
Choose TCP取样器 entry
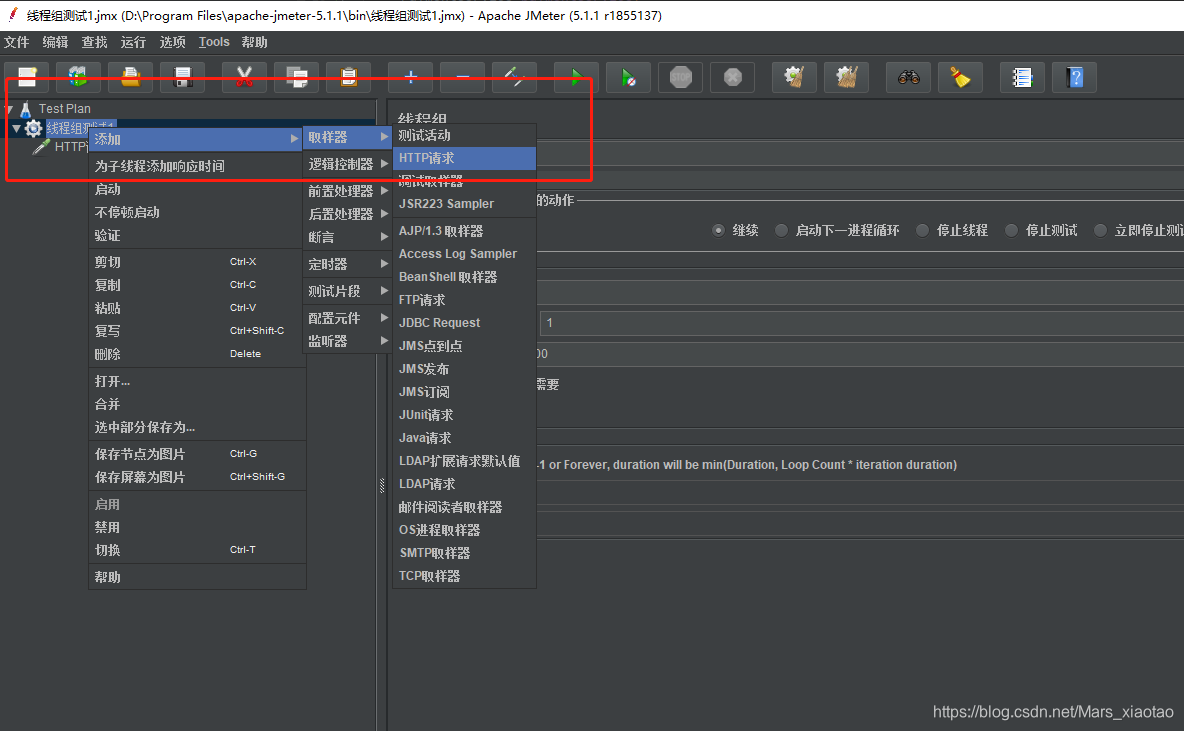464,576
